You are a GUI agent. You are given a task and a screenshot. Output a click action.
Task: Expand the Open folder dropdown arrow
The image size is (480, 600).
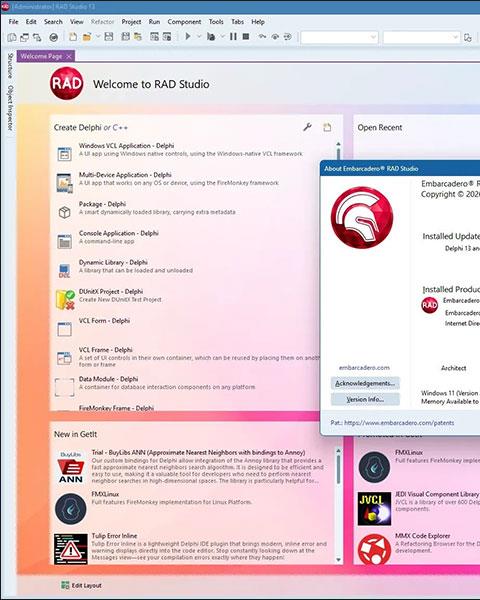point(98,37)
